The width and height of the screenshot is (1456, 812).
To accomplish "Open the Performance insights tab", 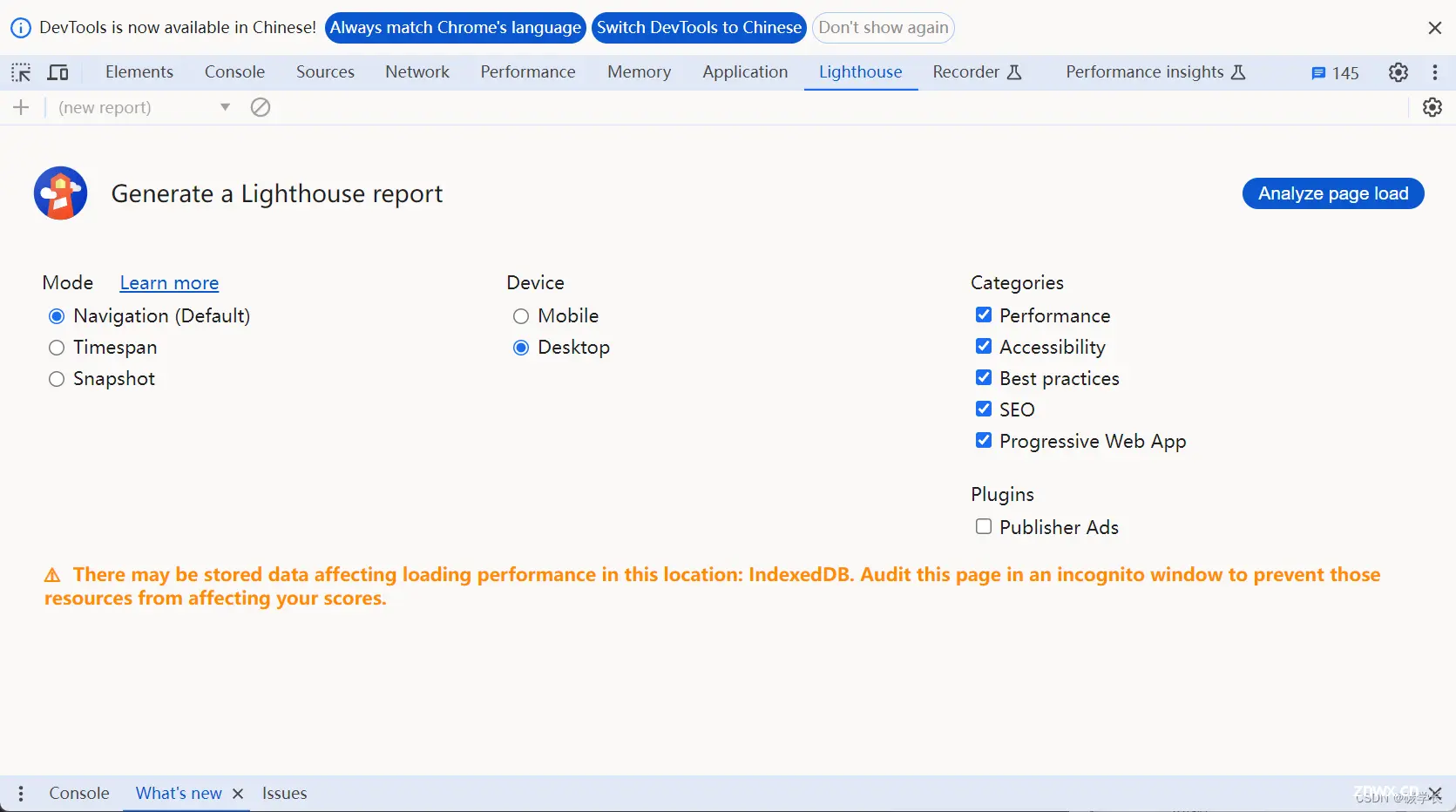I will [x=1155, y=72].
